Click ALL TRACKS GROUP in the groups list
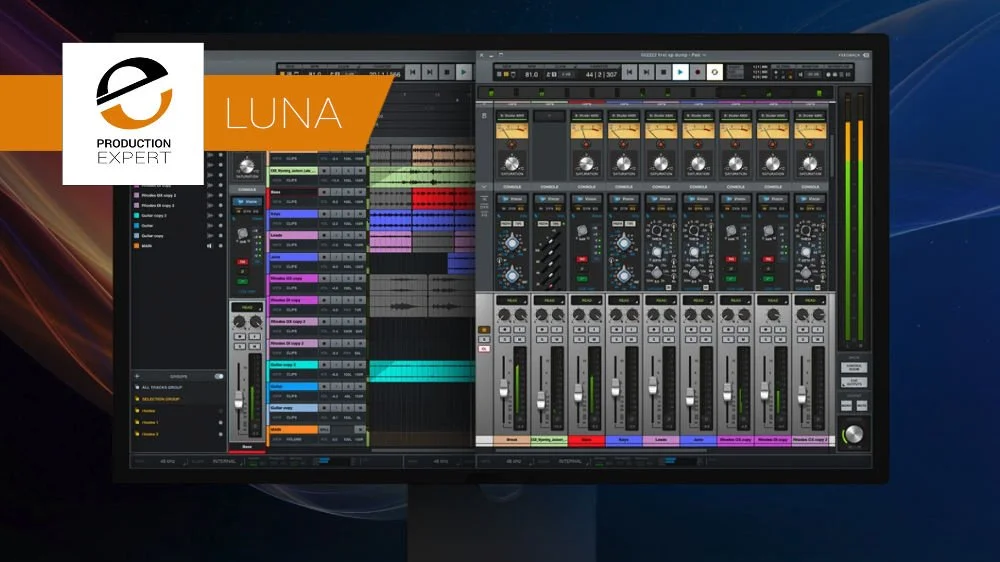 [x=161, y=387]
